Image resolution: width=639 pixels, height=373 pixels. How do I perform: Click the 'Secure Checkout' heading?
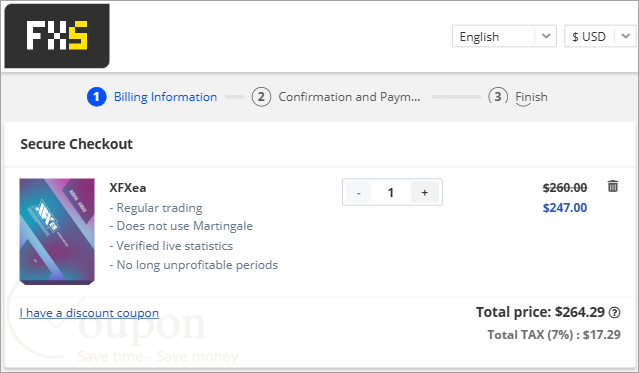point(77,144)
